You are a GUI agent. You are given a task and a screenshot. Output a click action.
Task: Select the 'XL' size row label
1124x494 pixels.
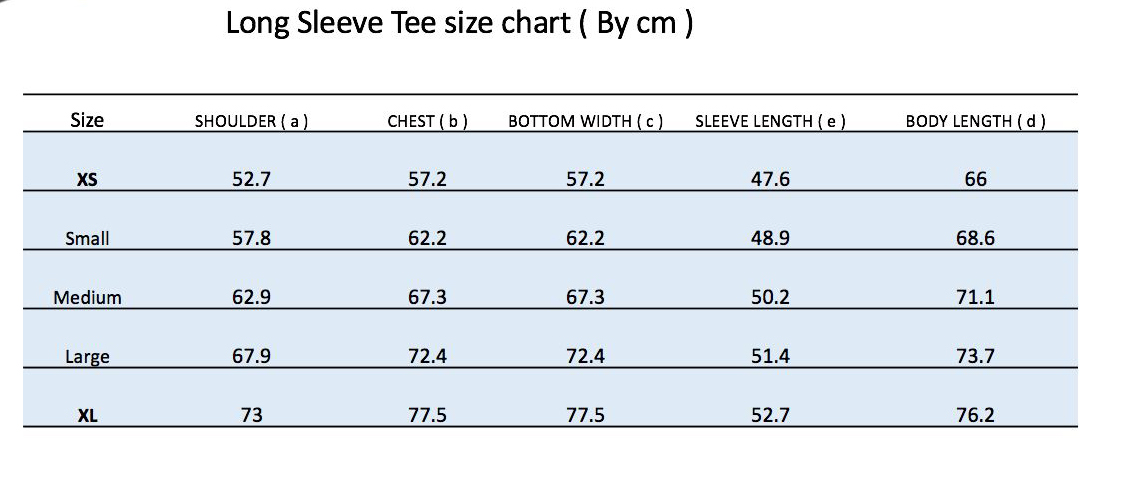(x=87, y=416)
